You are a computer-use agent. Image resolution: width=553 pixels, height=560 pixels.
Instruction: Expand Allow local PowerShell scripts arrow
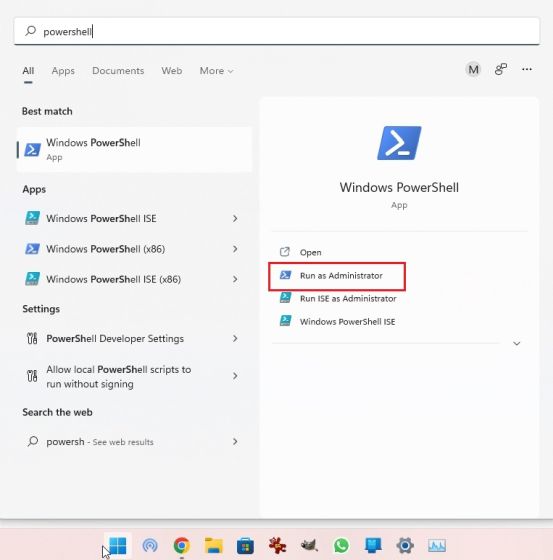(x=235, y=376)
